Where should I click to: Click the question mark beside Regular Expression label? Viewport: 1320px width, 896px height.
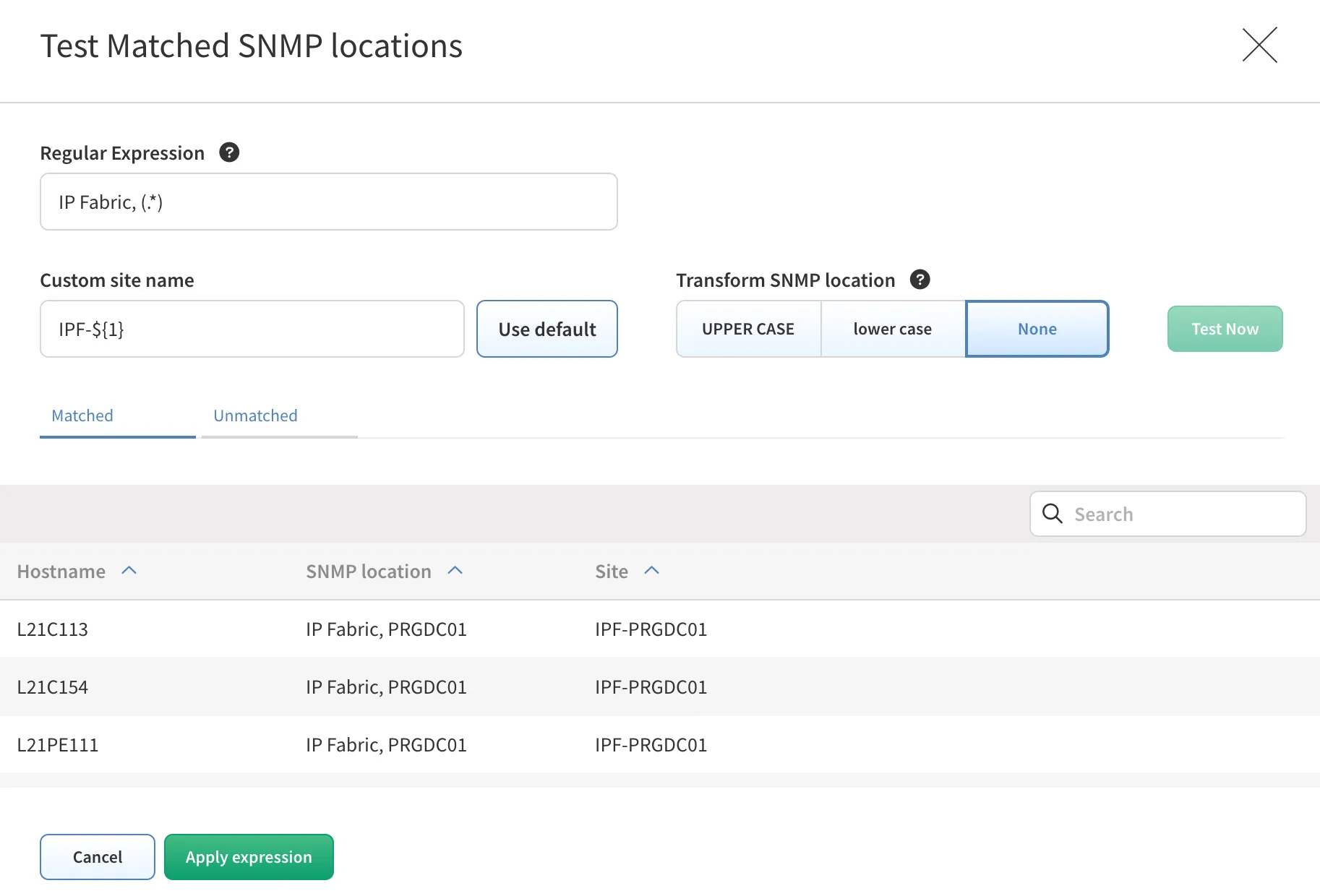click(x=229, y=152)
